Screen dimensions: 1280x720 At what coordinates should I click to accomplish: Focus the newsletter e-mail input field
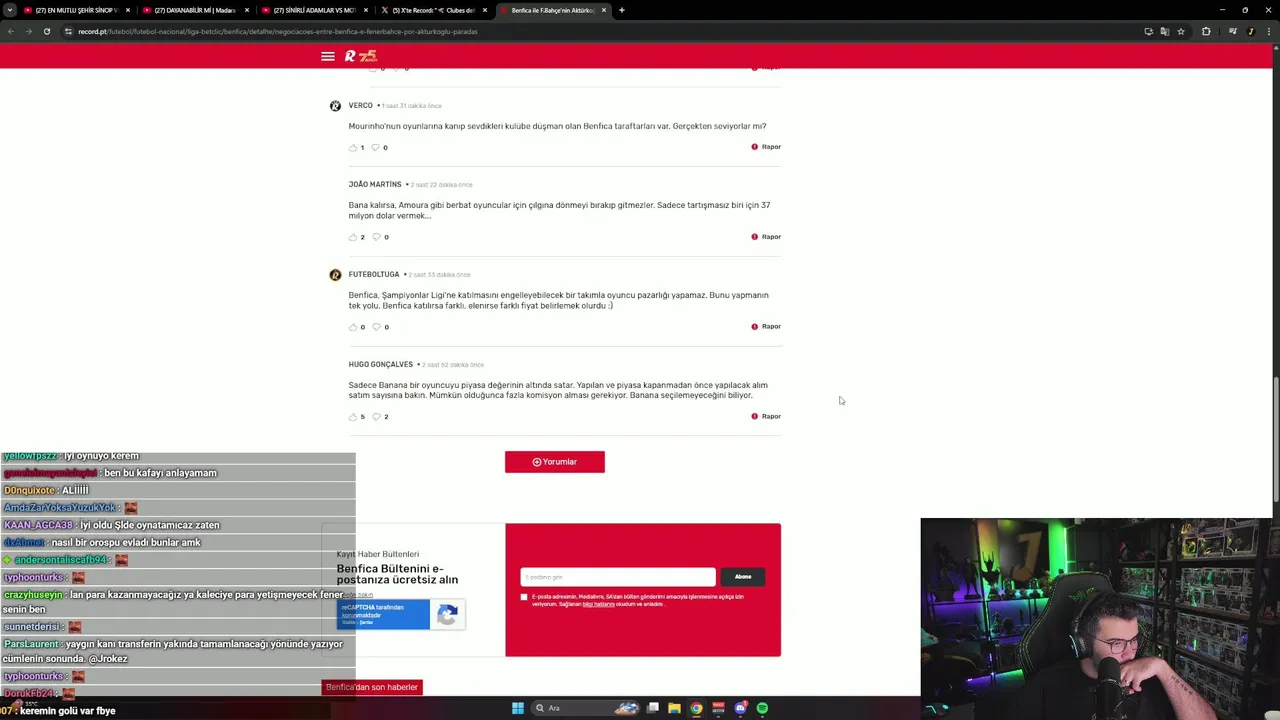point(618,577)
